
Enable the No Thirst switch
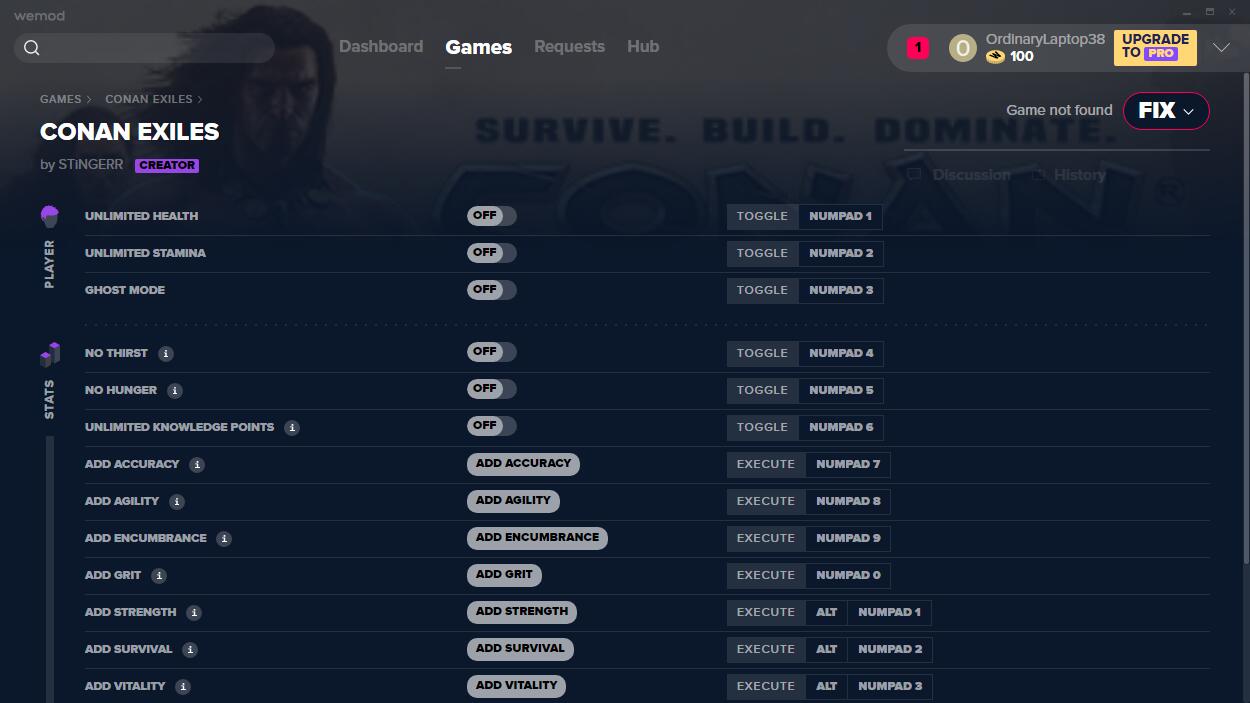(x=491, y=352)
